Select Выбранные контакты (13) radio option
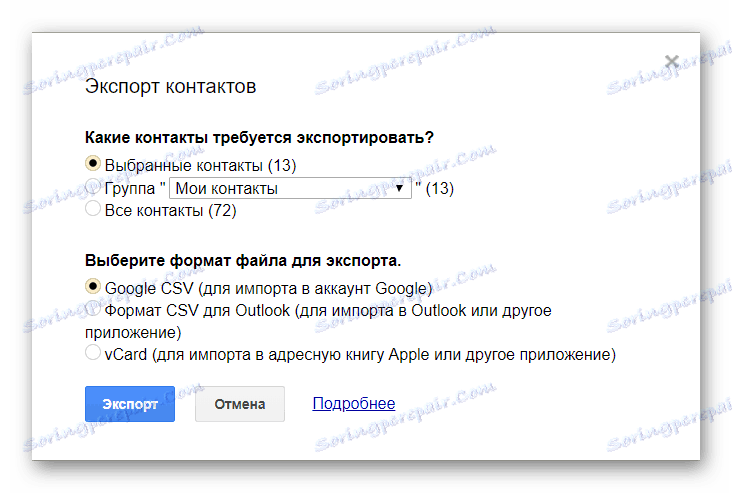 pos(93,163)
